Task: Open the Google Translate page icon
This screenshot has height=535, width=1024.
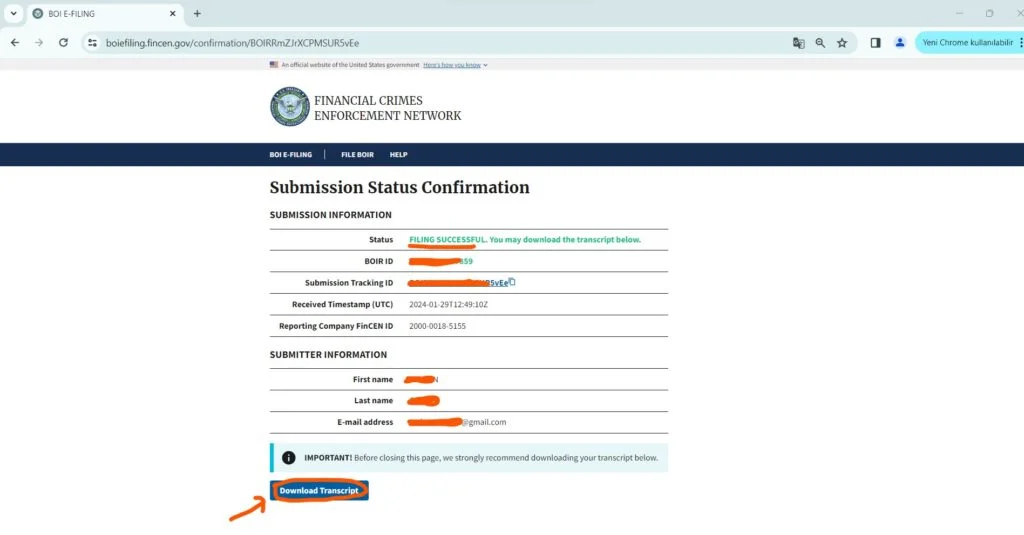Action: [798, 43]
